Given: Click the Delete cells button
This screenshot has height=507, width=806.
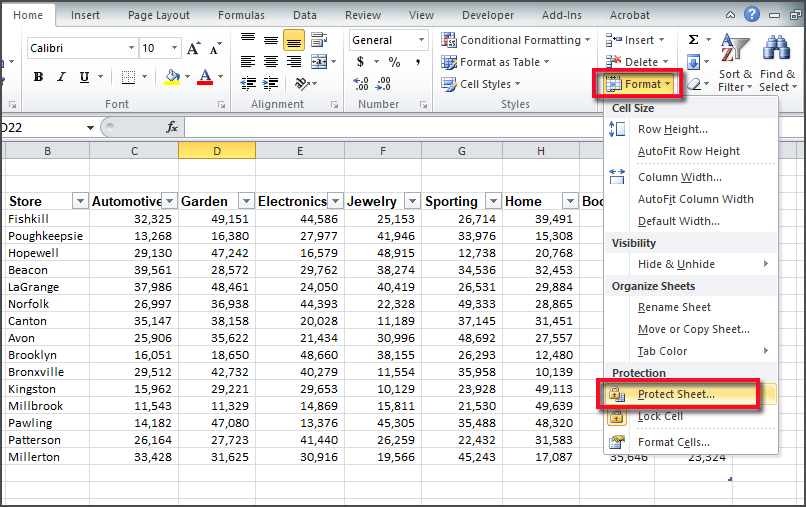Looking at the screenshot, I should click(637, 62).
